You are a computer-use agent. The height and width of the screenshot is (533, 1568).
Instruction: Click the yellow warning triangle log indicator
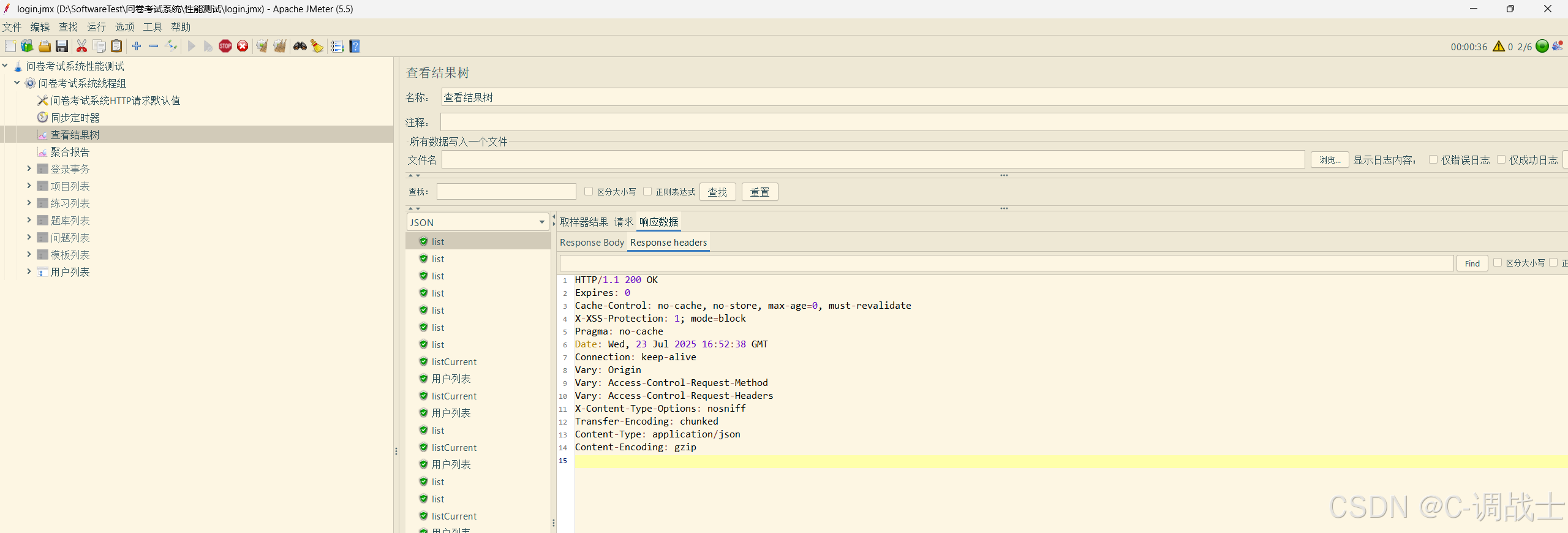coord(1499,47)
